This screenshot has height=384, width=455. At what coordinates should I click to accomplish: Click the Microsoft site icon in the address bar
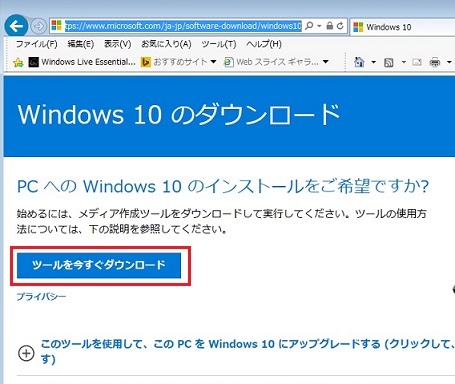(57, 26)
